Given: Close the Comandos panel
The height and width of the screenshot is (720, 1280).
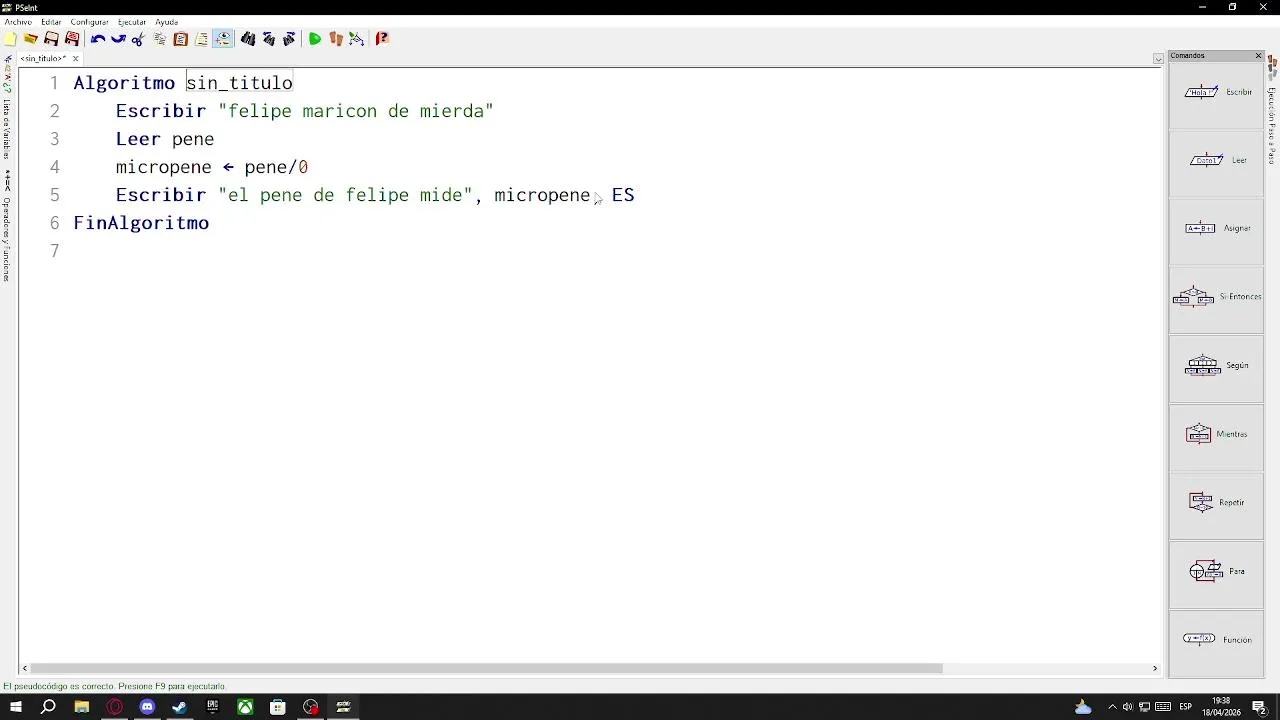Looking at the screenshot, I should pos(1258,56).
